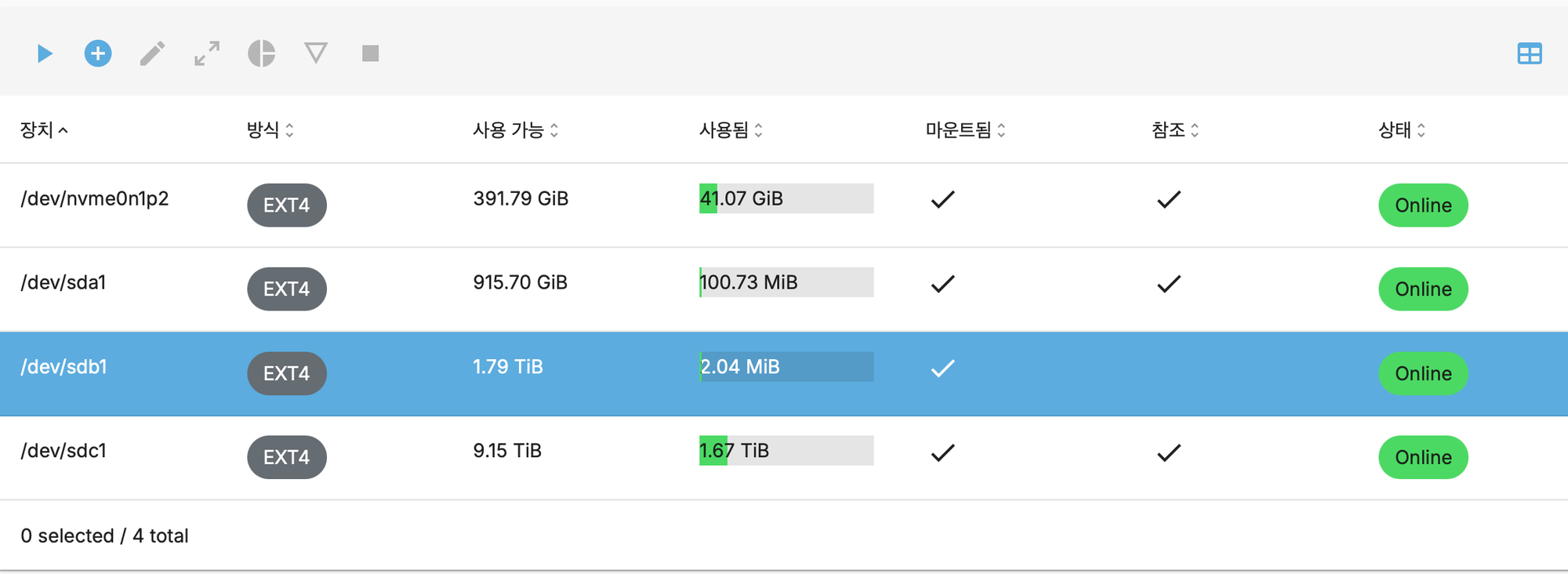This screenshot has height=574, width=1568.
Task: Click mounted checkmark for /dev/nvme0n1p2
Action: coord(943,199)
